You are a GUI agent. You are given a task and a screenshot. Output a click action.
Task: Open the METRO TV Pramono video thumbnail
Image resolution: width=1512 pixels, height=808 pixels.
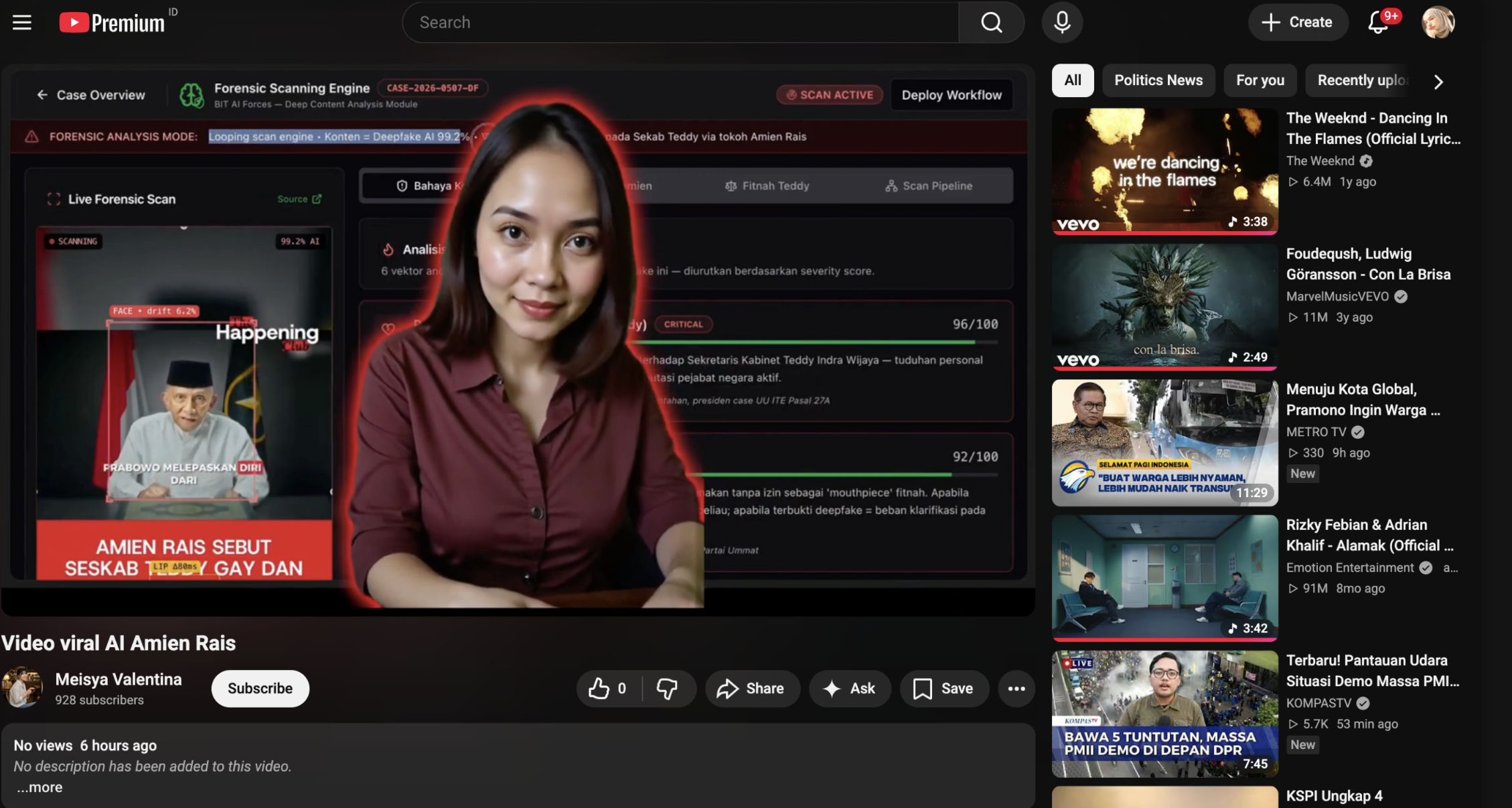[x=1164, y=443]
